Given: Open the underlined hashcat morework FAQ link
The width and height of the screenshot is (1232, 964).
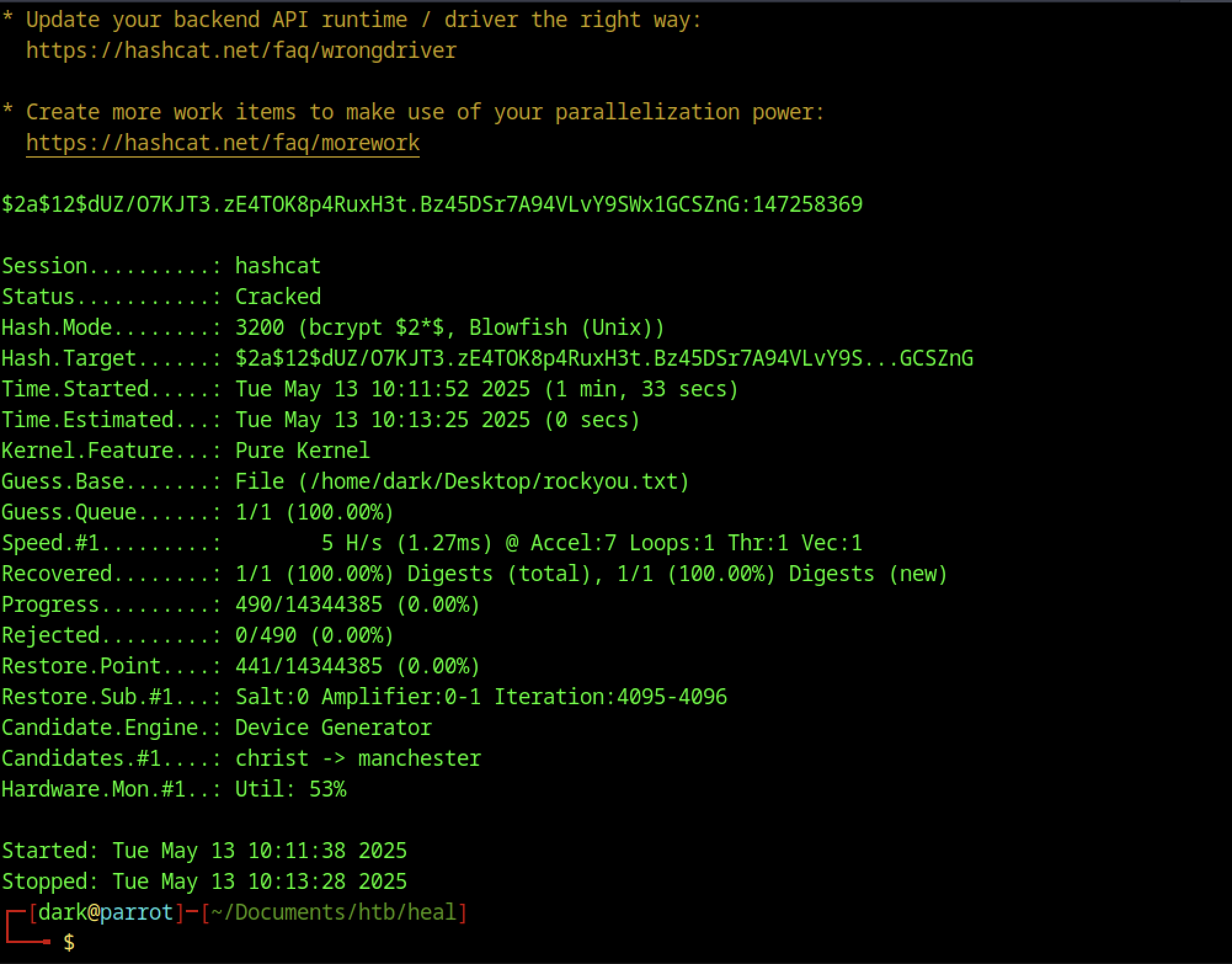Looking at the screenshot, I should [222, 143].
